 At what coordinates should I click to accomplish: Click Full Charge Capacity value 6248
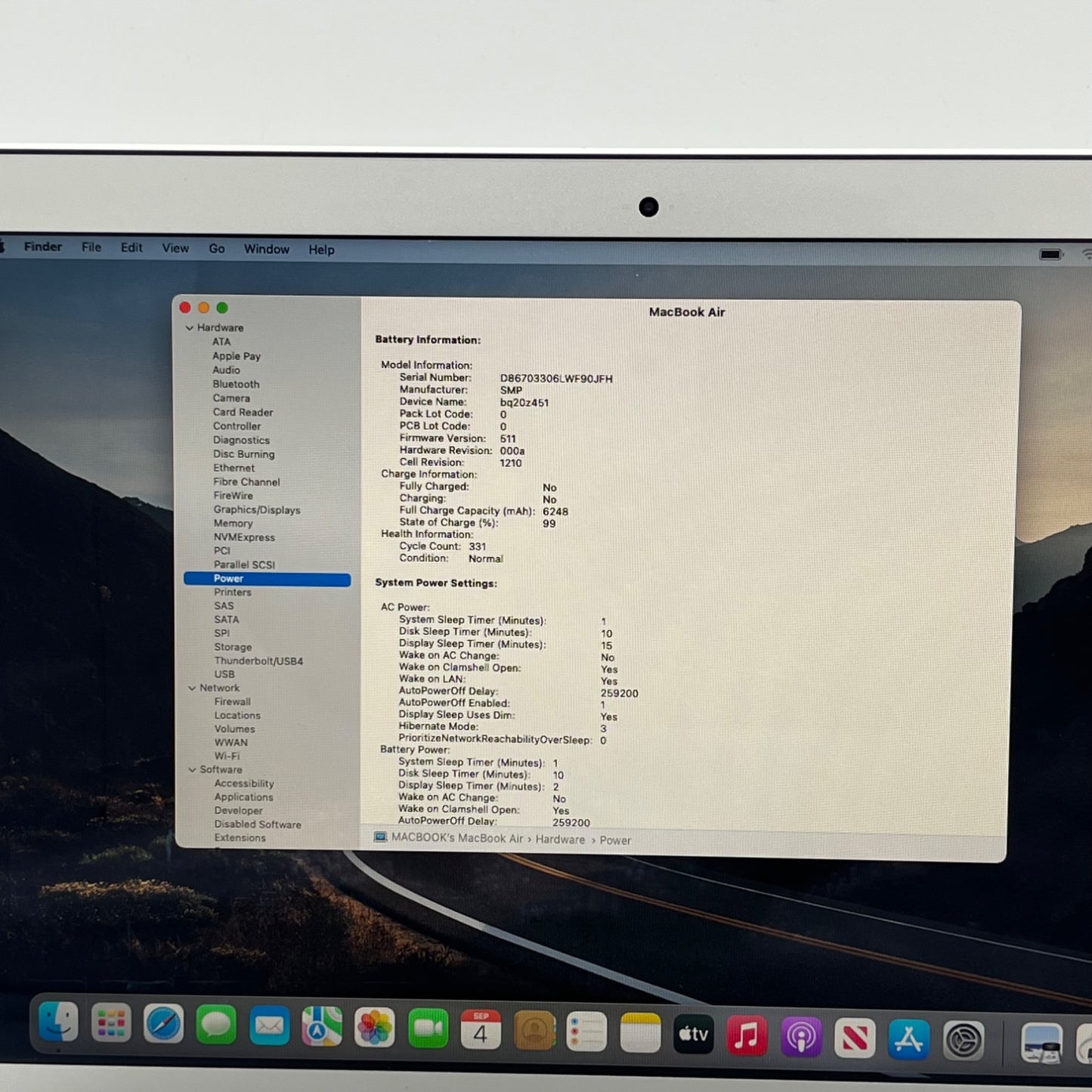pos(555,512)
